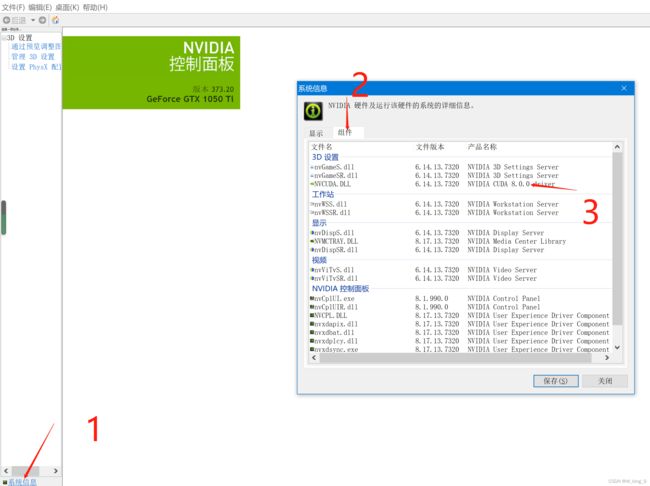The width and height of the screenshot is (650, 486).
Task: Open the 桌面(K) menu
Action: pyautogui.click(x=67, y=7)
